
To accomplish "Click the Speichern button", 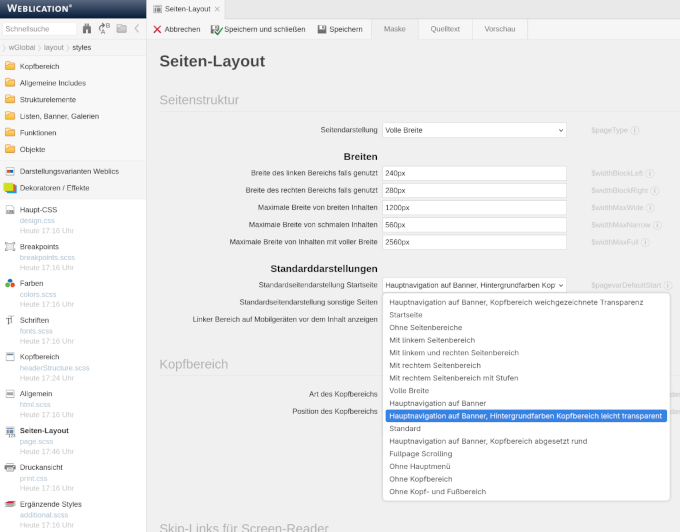I will pyautogui.click(x=340, y=29).
